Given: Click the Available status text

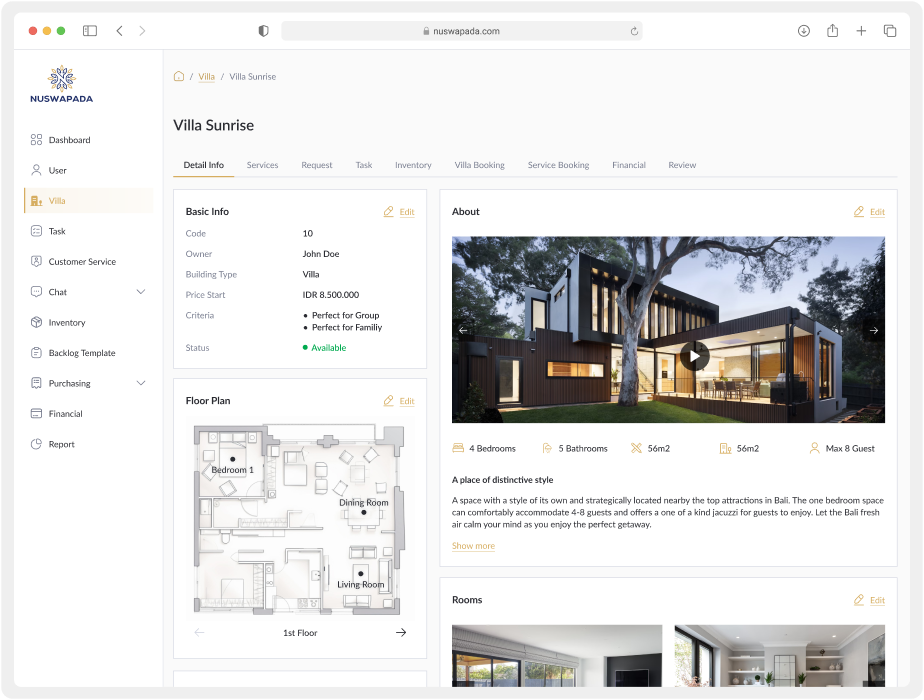Looking at the screenshot, I should click(x=328, y=348).
